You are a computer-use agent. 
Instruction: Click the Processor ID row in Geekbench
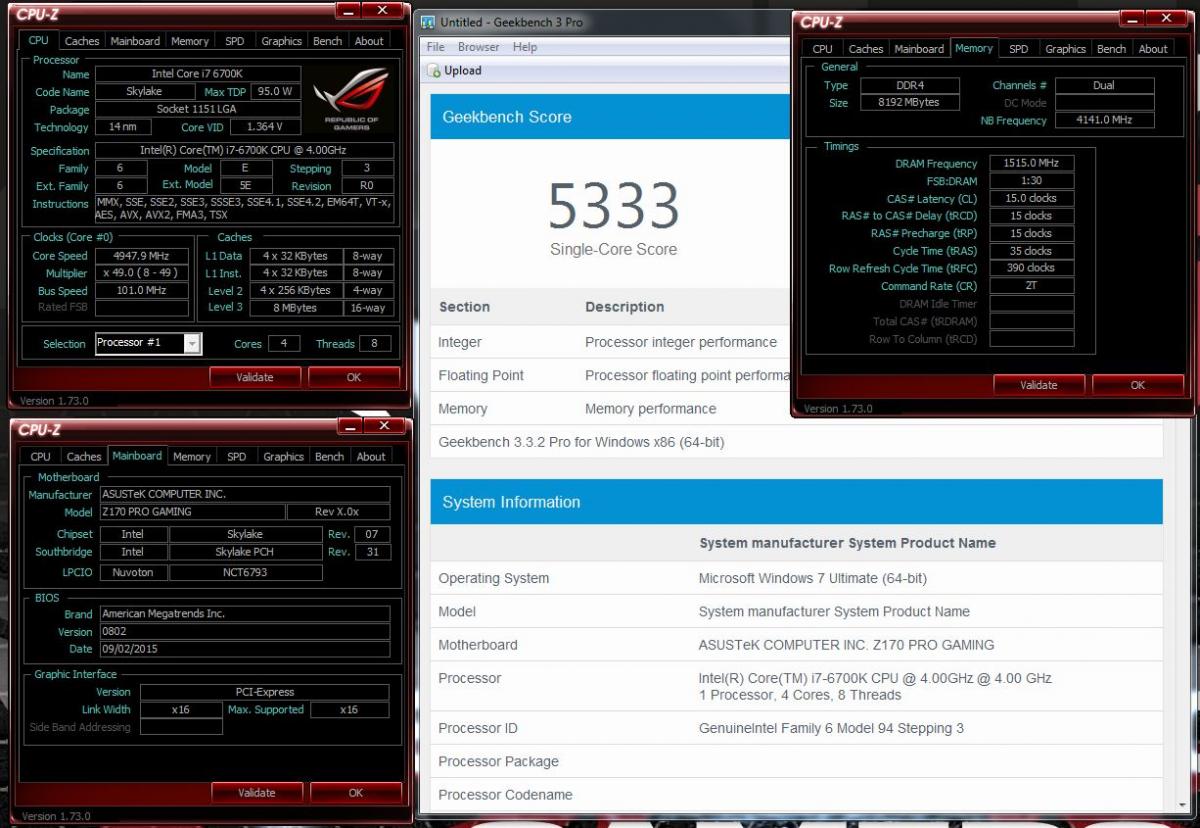point(796,728)
